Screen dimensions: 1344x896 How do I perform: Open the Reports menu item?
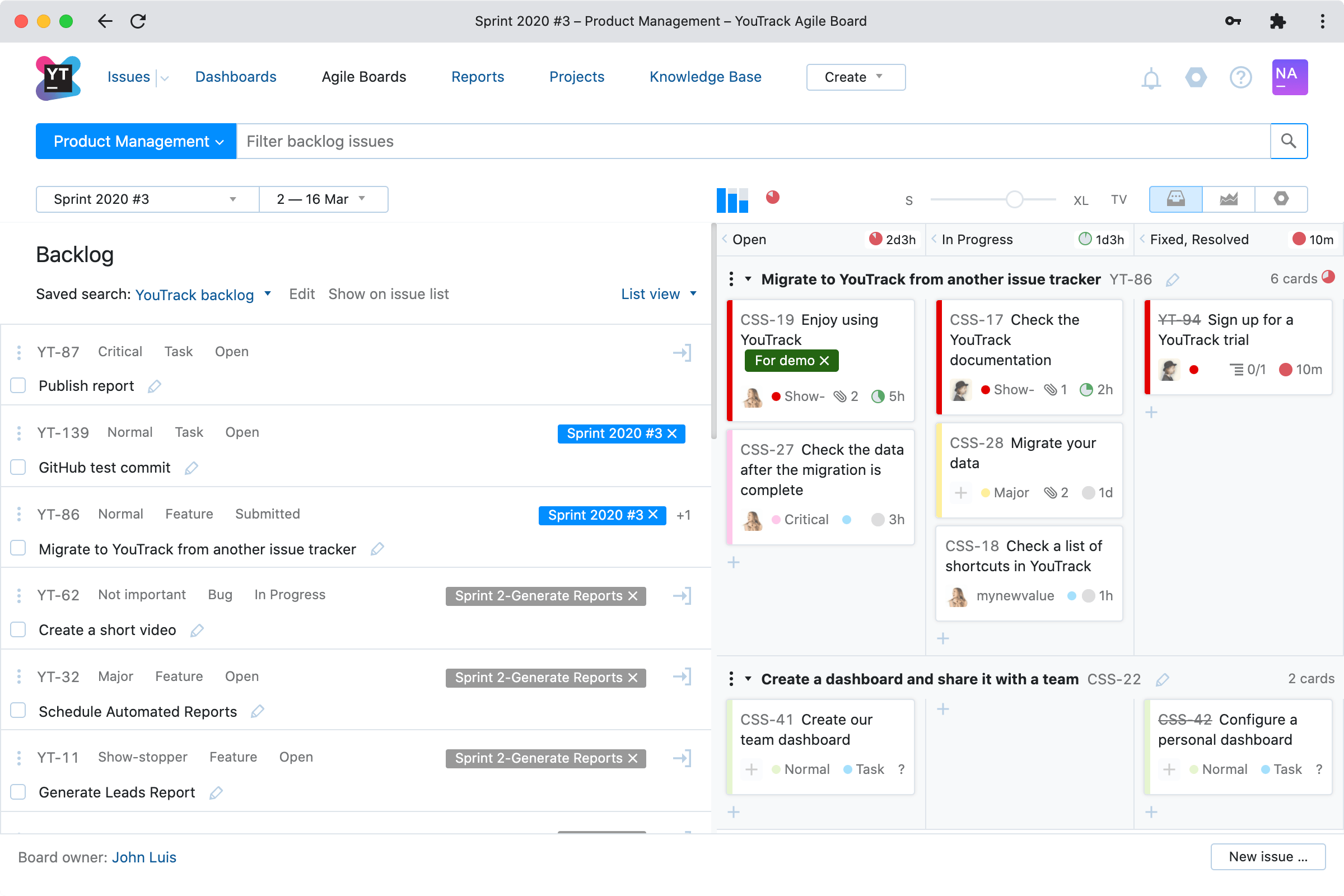[478, 77]
